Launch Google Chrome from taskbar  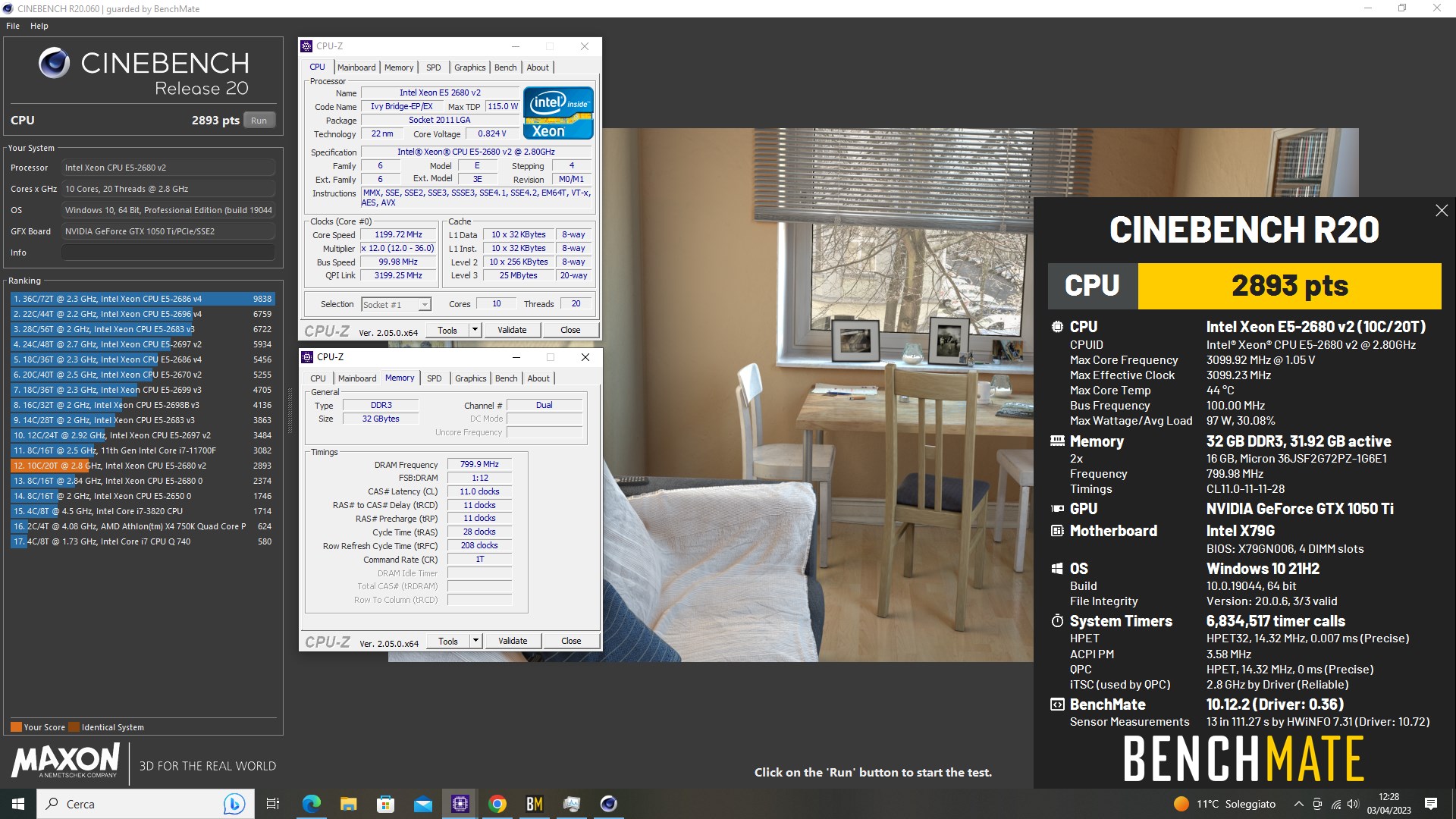click(x=497, y=804)
